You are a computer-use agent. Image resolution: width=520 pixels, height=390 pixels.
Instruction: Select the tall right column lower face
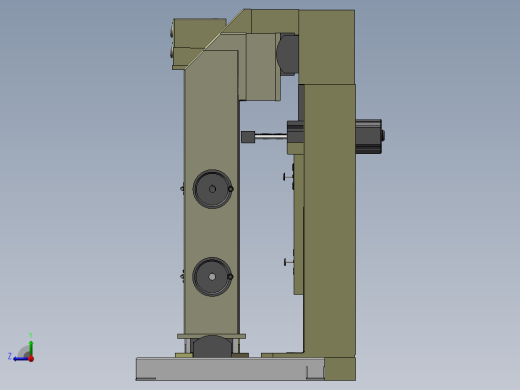[x=329, y=220]
